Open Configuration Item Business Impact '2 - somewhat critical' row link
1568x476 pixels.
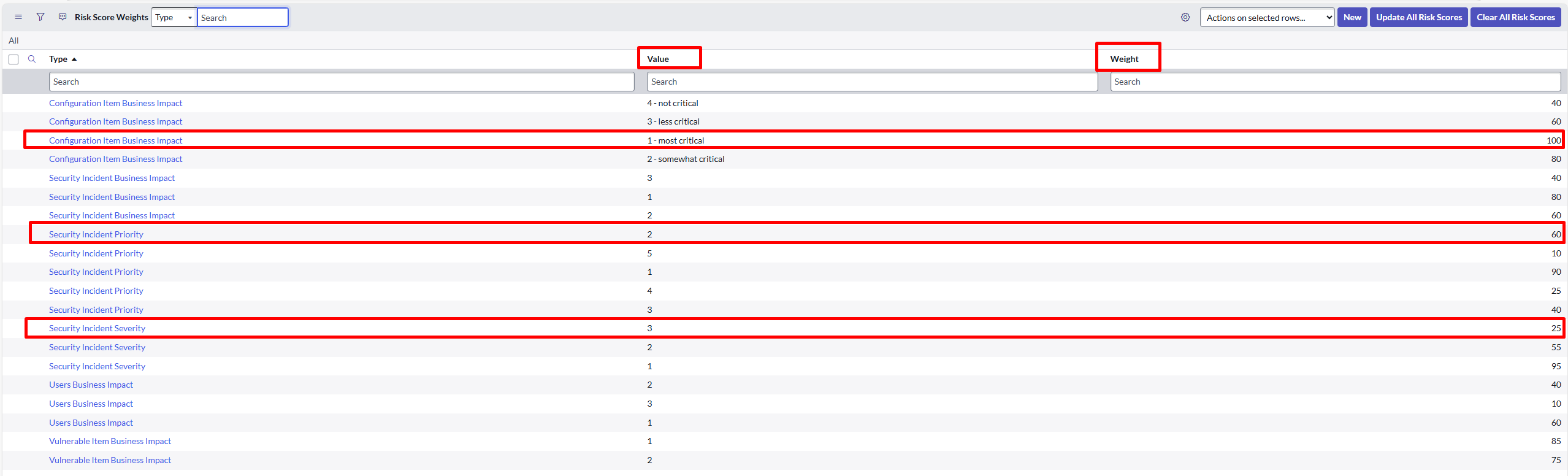click(115, 159)
